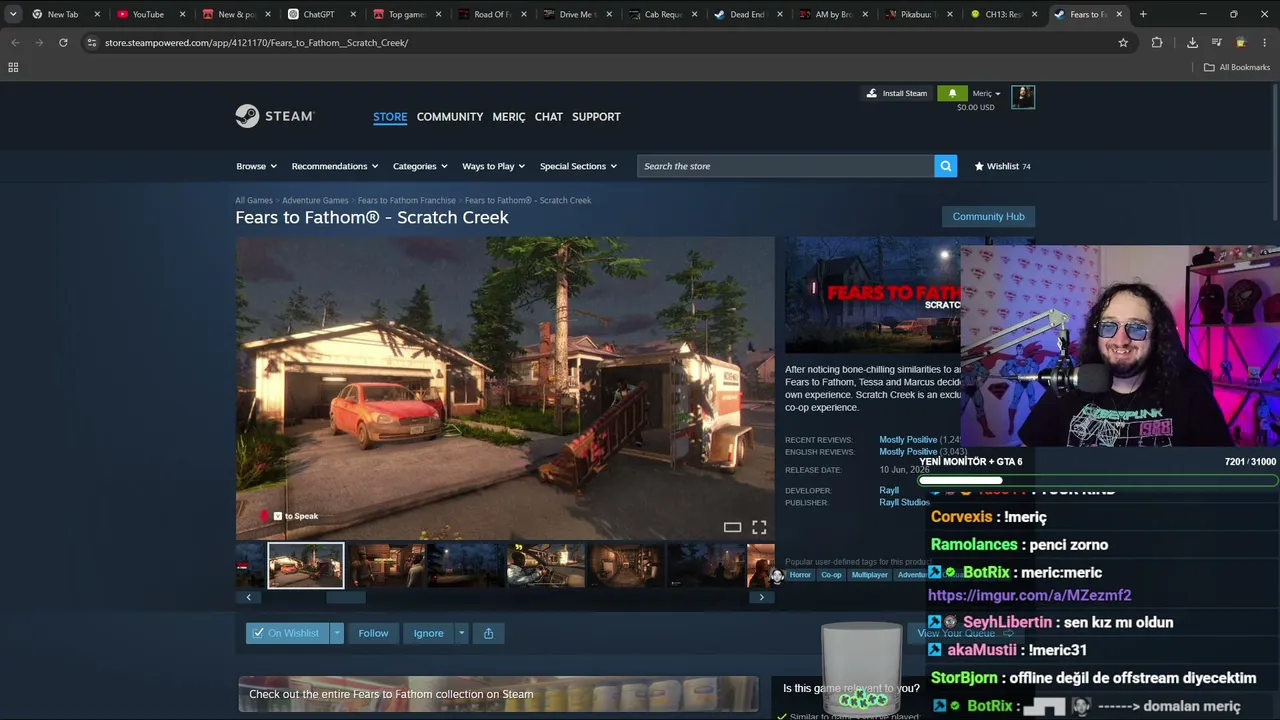
Task: Close the YouTube tab
Action: click(x=182, y=15)
